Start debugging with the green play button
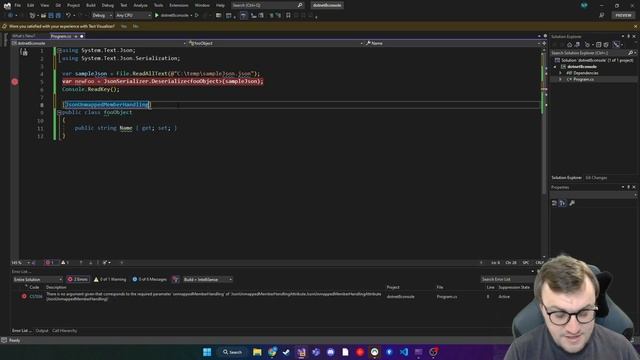The image size is (640, 360). point(157,16)
